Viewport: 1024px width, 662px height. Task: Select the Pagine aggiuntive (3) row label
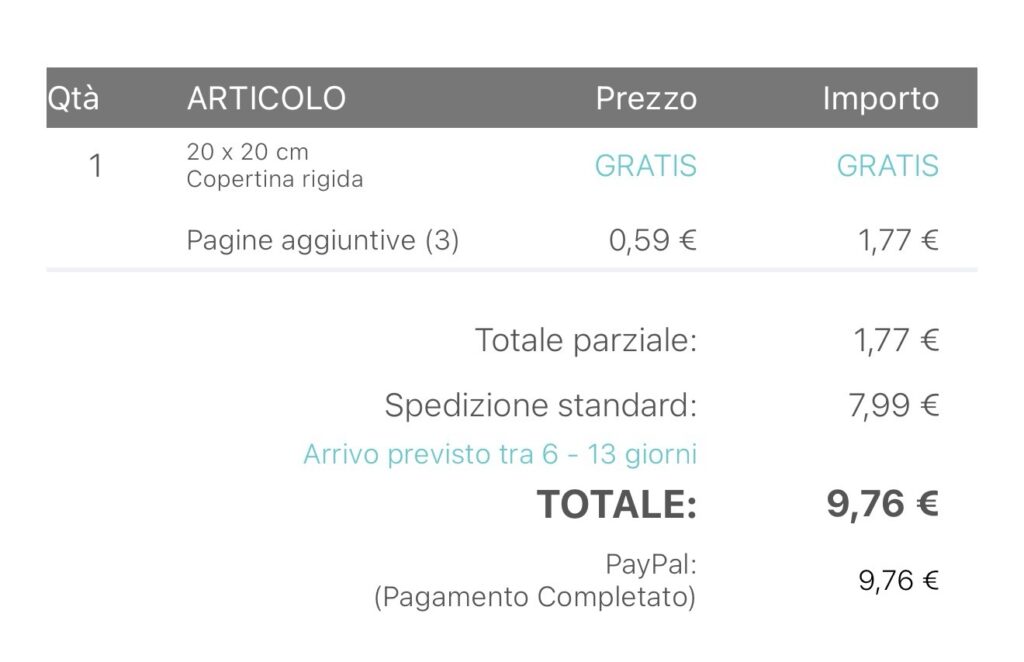point(322,241)
